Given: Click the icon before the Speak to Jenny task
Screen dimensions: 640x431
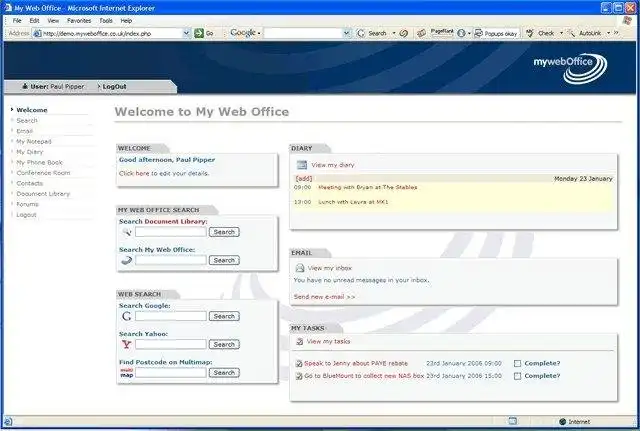Looking at the screenshot, I should click(299, 364).
